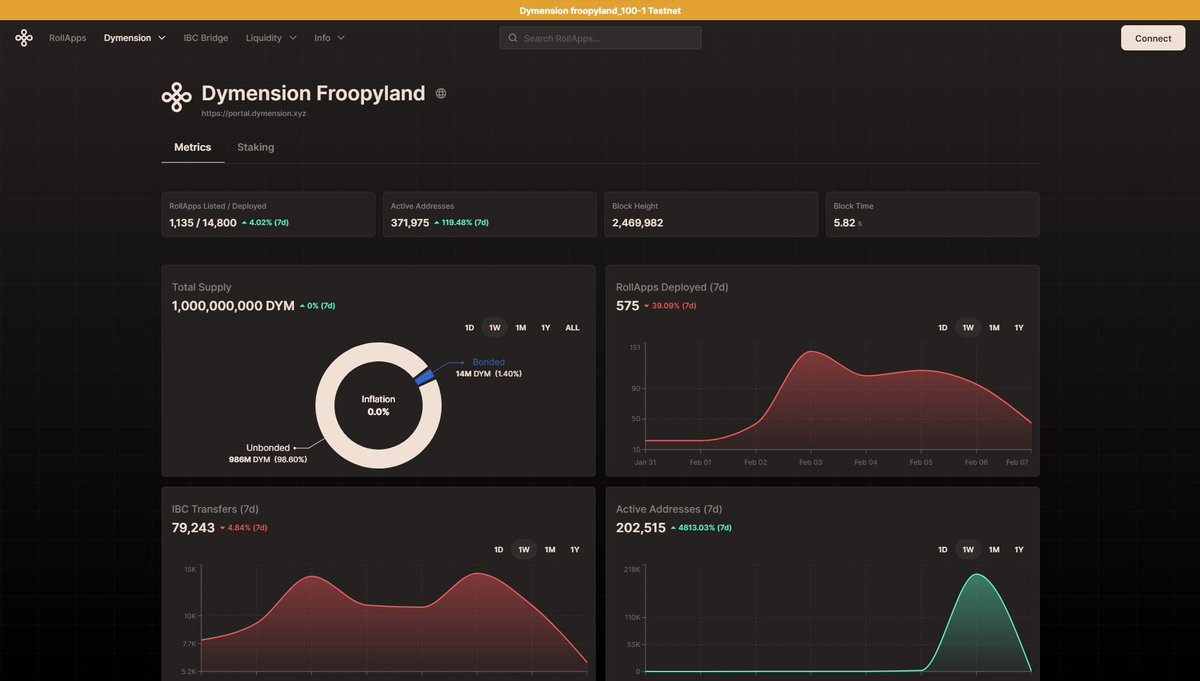The height and width of the screenshot is (681, 1200).
Task: Select 1Y on the Active Addresses chart
Action: 1018,549
